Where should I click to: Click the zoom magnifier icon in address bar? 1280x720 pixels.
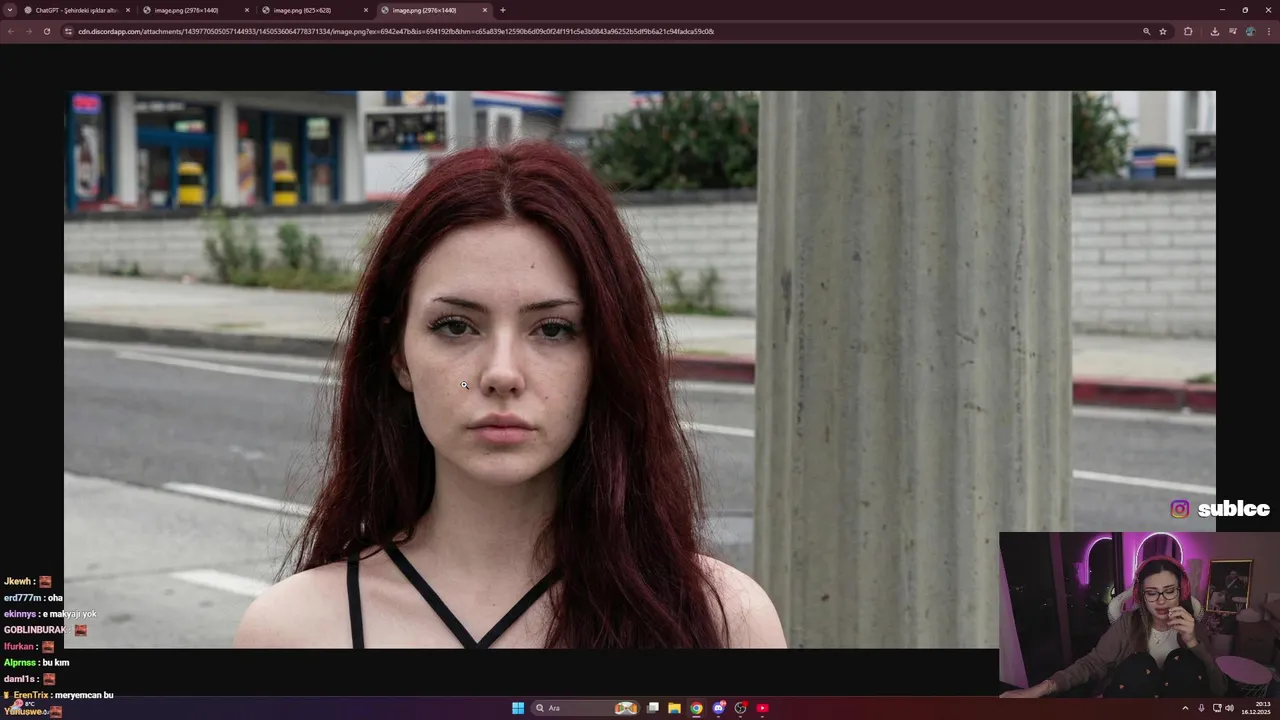pos(1146,31)
